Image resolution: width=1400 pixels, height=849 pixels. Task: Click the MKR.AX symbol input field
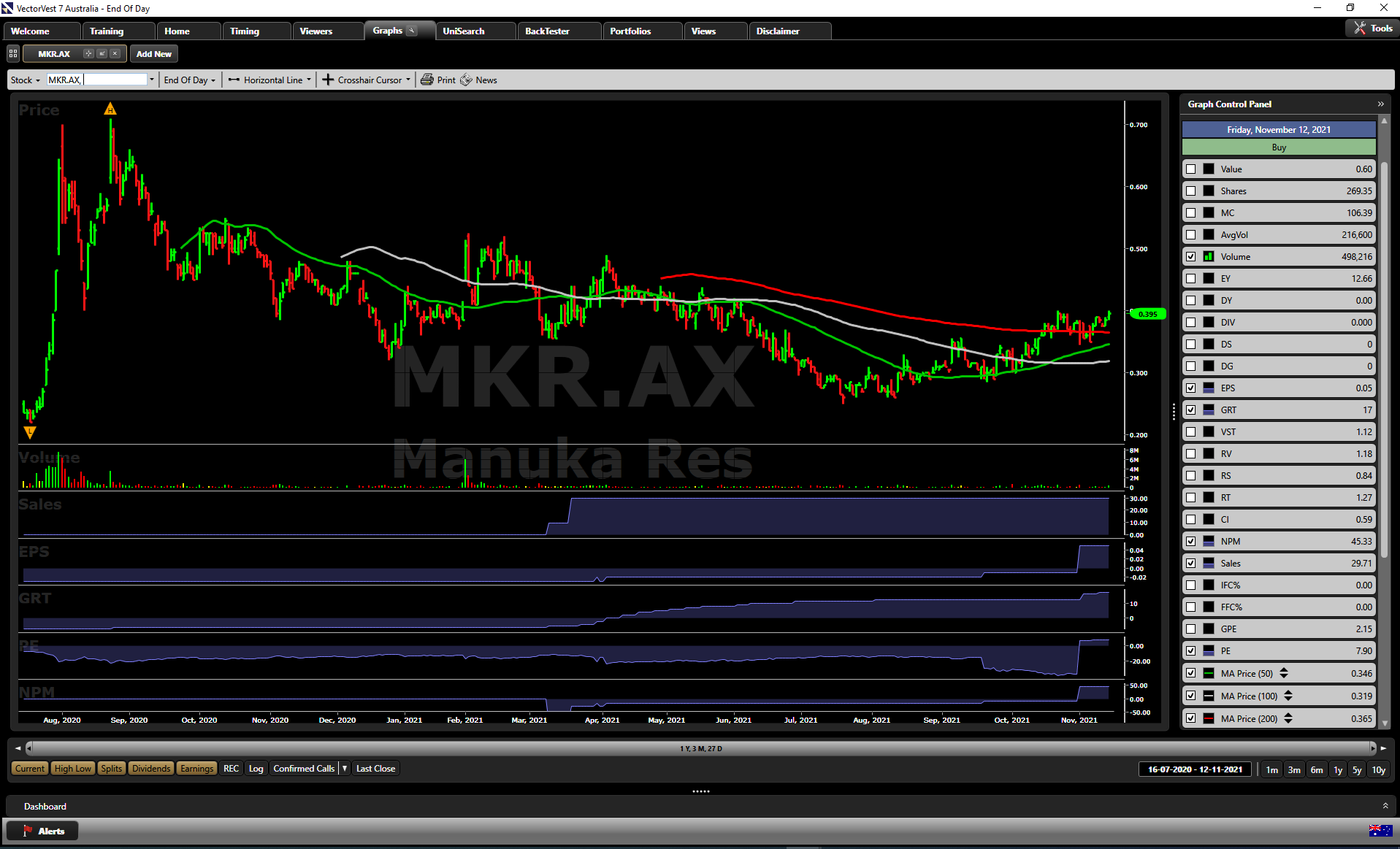coord(97,80)
